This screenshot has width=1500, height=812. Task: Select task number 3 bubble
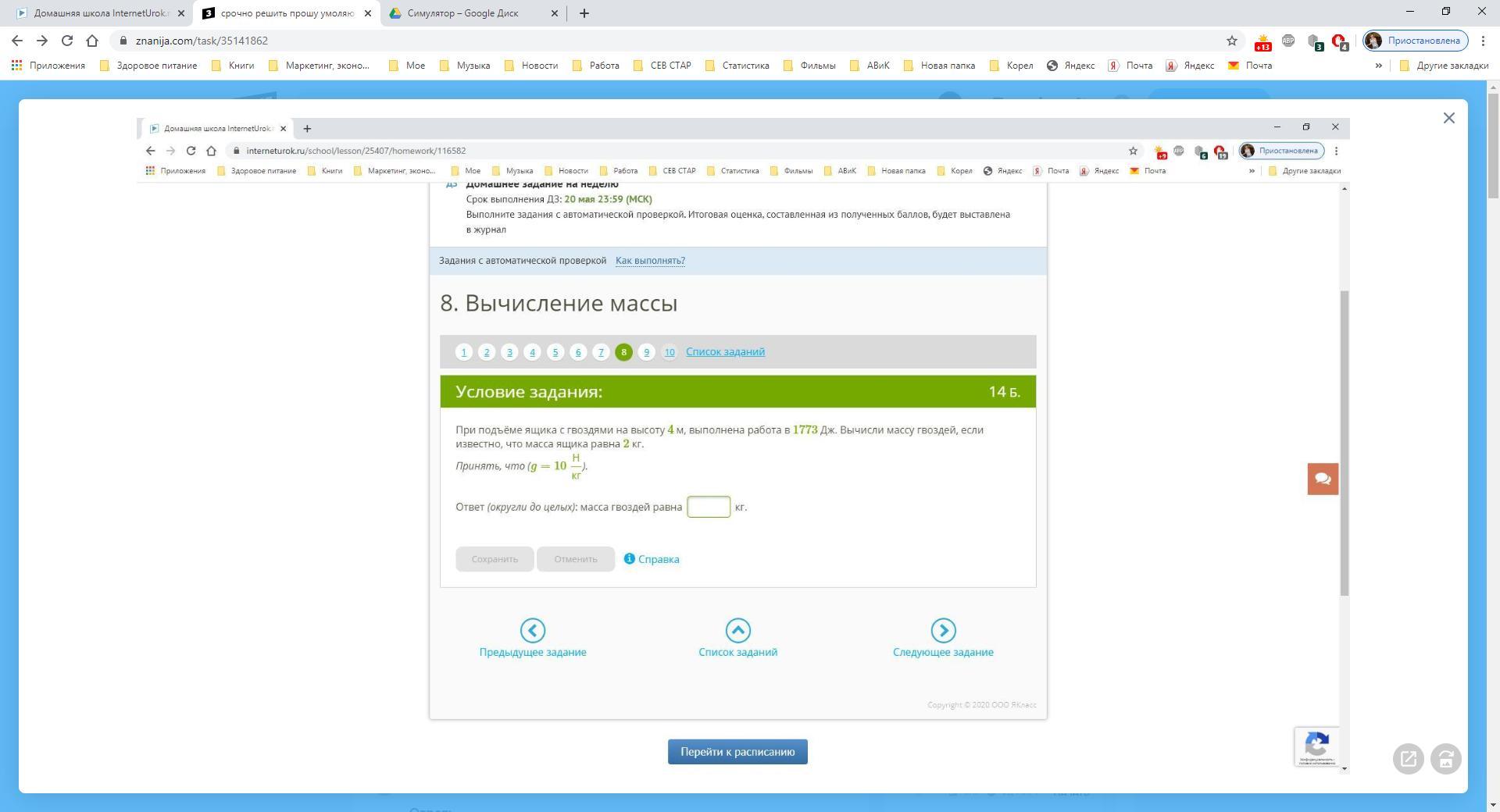[x=509, y=352]
